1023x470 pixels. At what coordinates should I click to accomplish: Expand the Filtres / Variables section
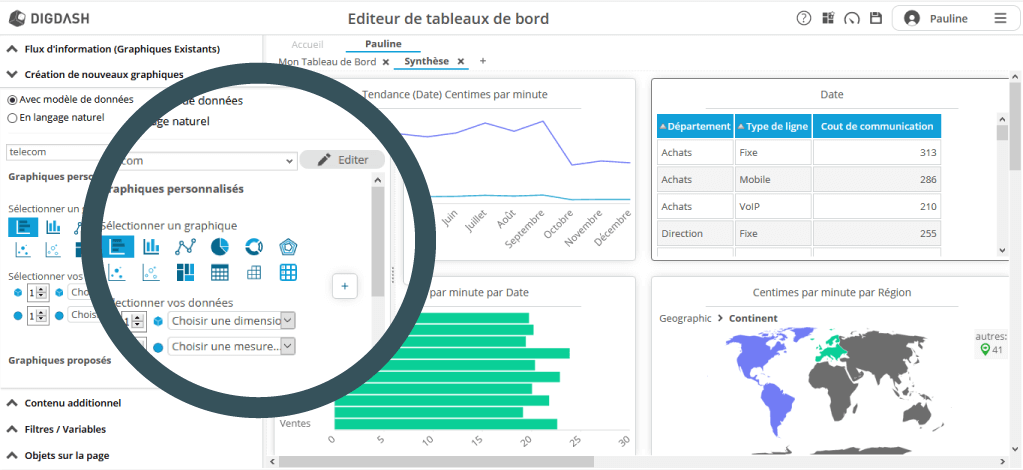click(x=11, y=429)
